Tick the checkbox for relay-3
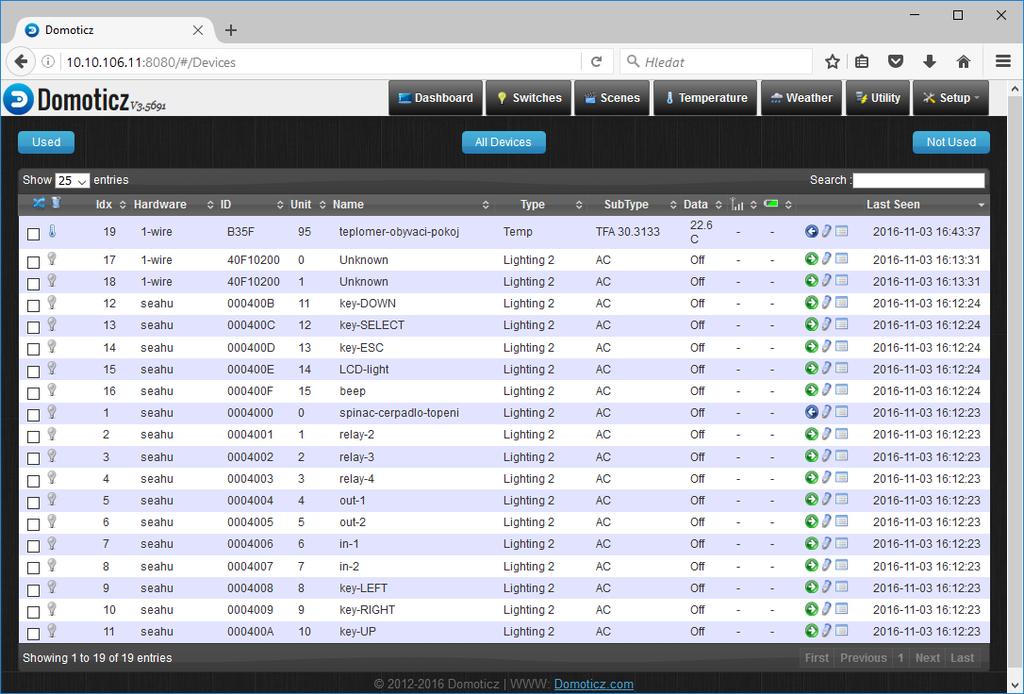This screenshot has width=1024, height=694. click(x=33, y=458)
